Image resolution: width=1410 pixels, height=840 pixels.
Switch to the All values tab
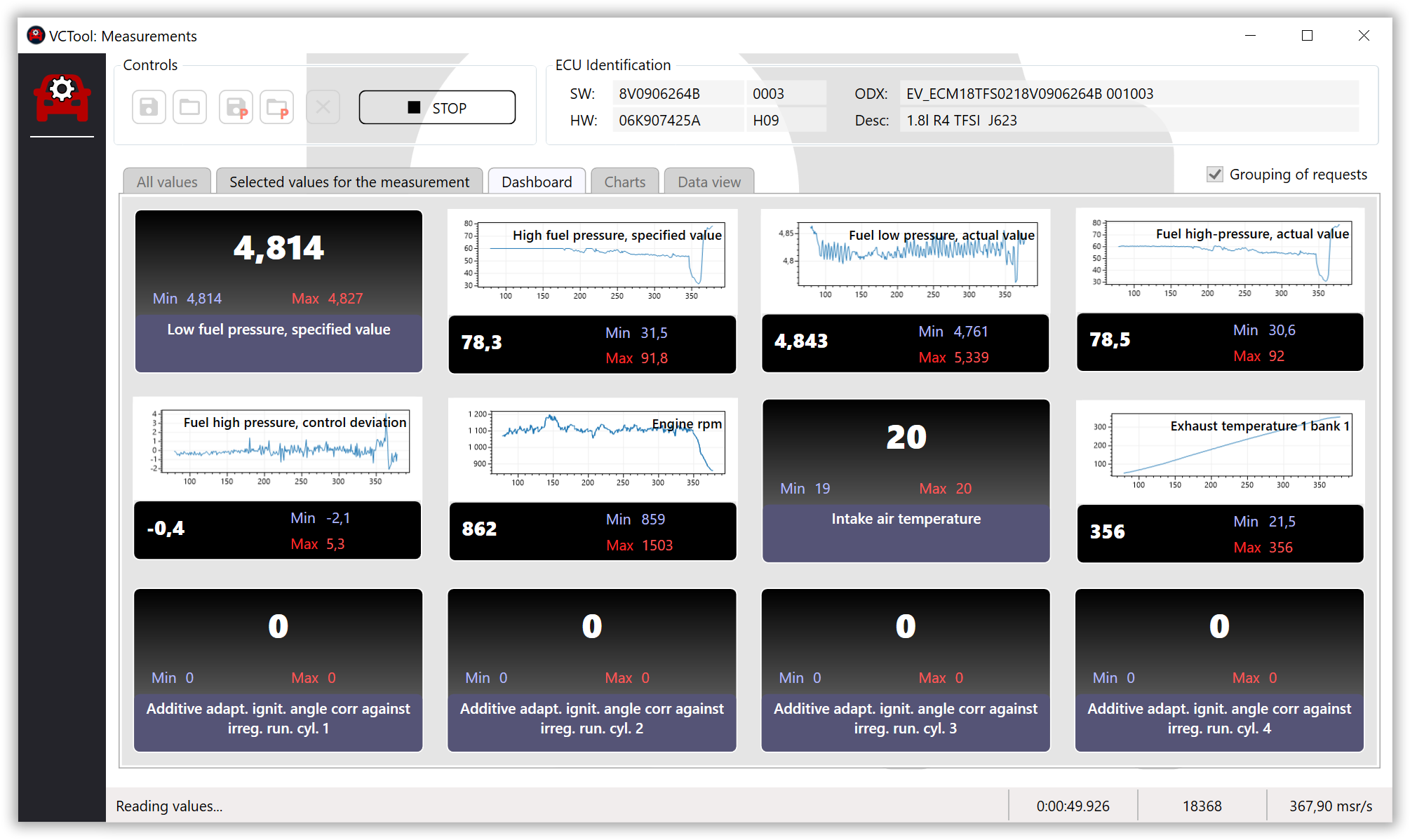(167, 182)
